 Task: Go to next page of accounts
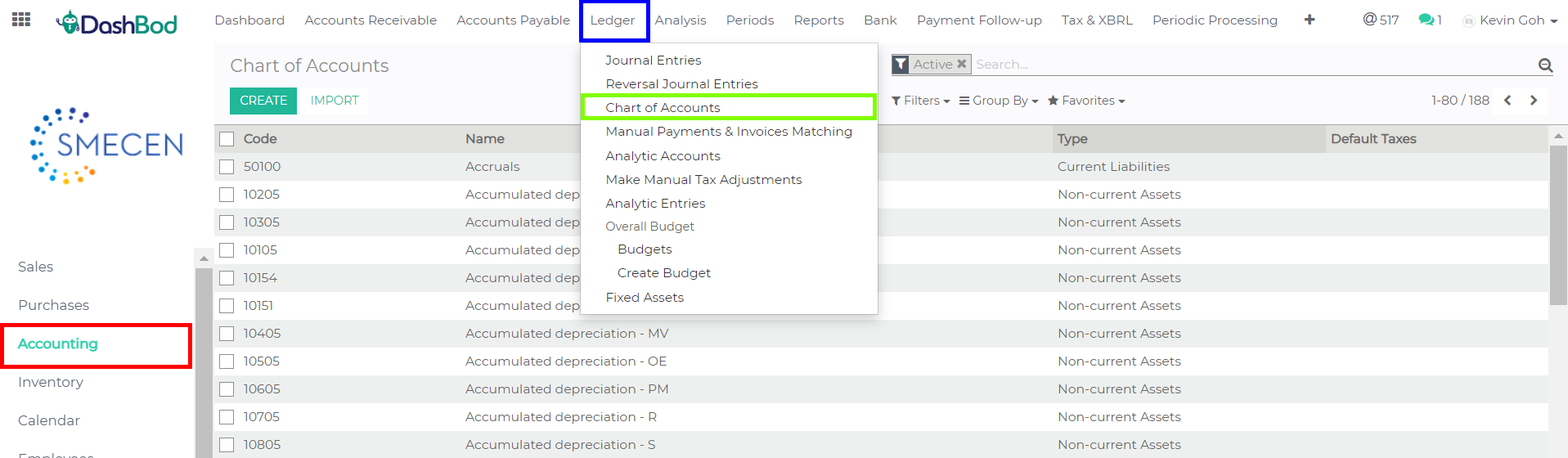[x=1534, y=101]
